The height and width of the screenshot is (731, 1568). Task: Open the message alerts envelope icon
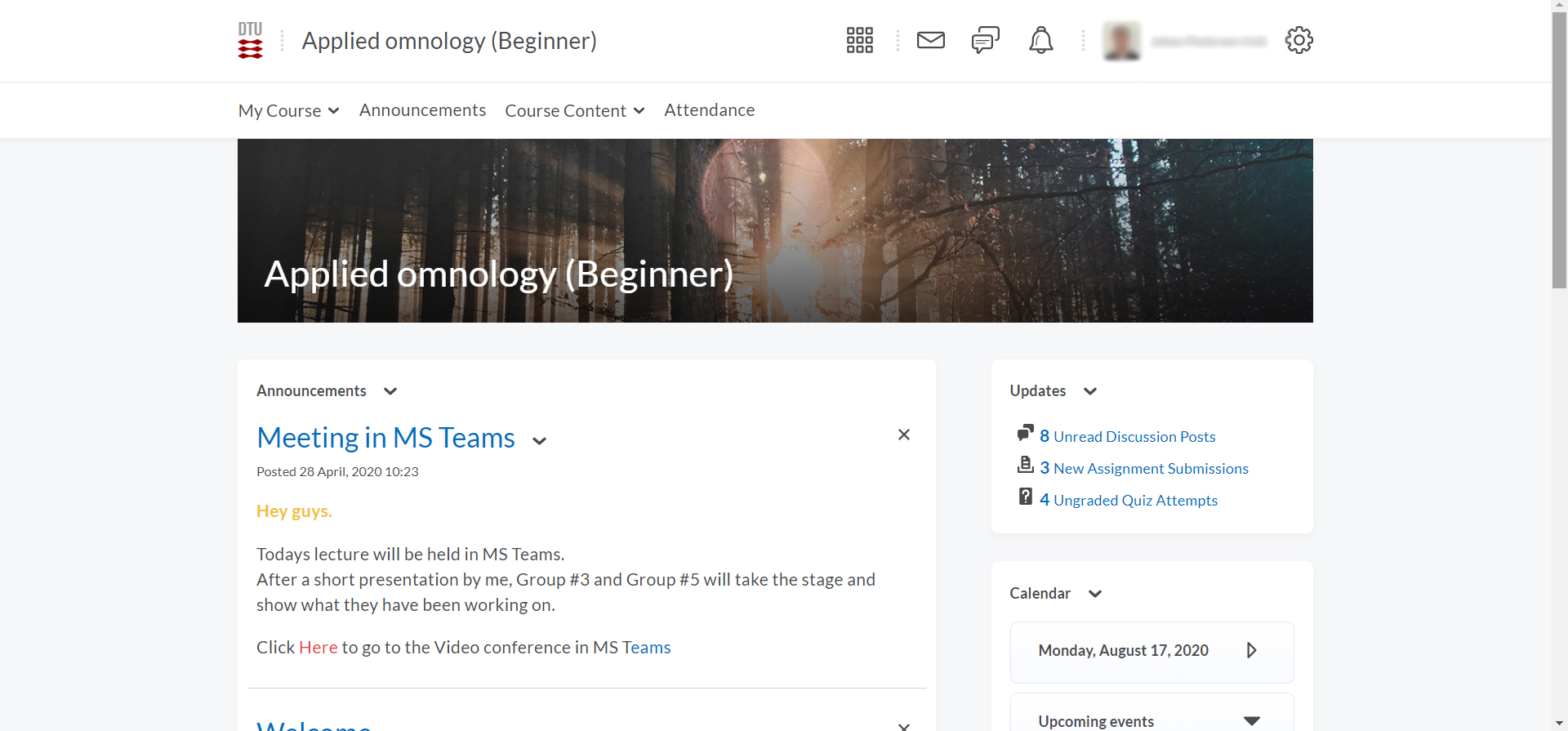[x=930, y=40]
